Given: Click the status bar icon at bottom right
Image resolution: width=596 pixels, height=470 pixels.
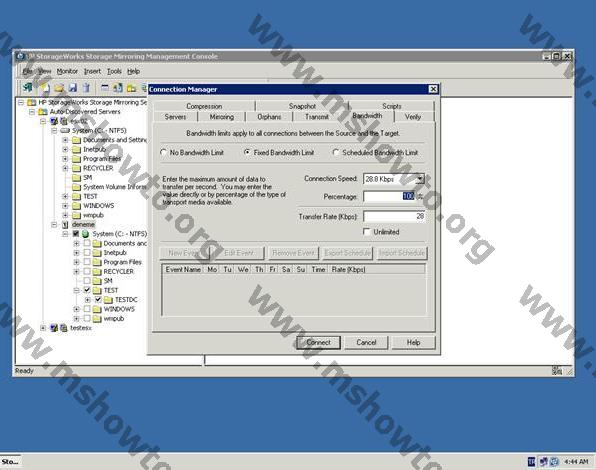Looking at the screenshot, I should 557,371.
